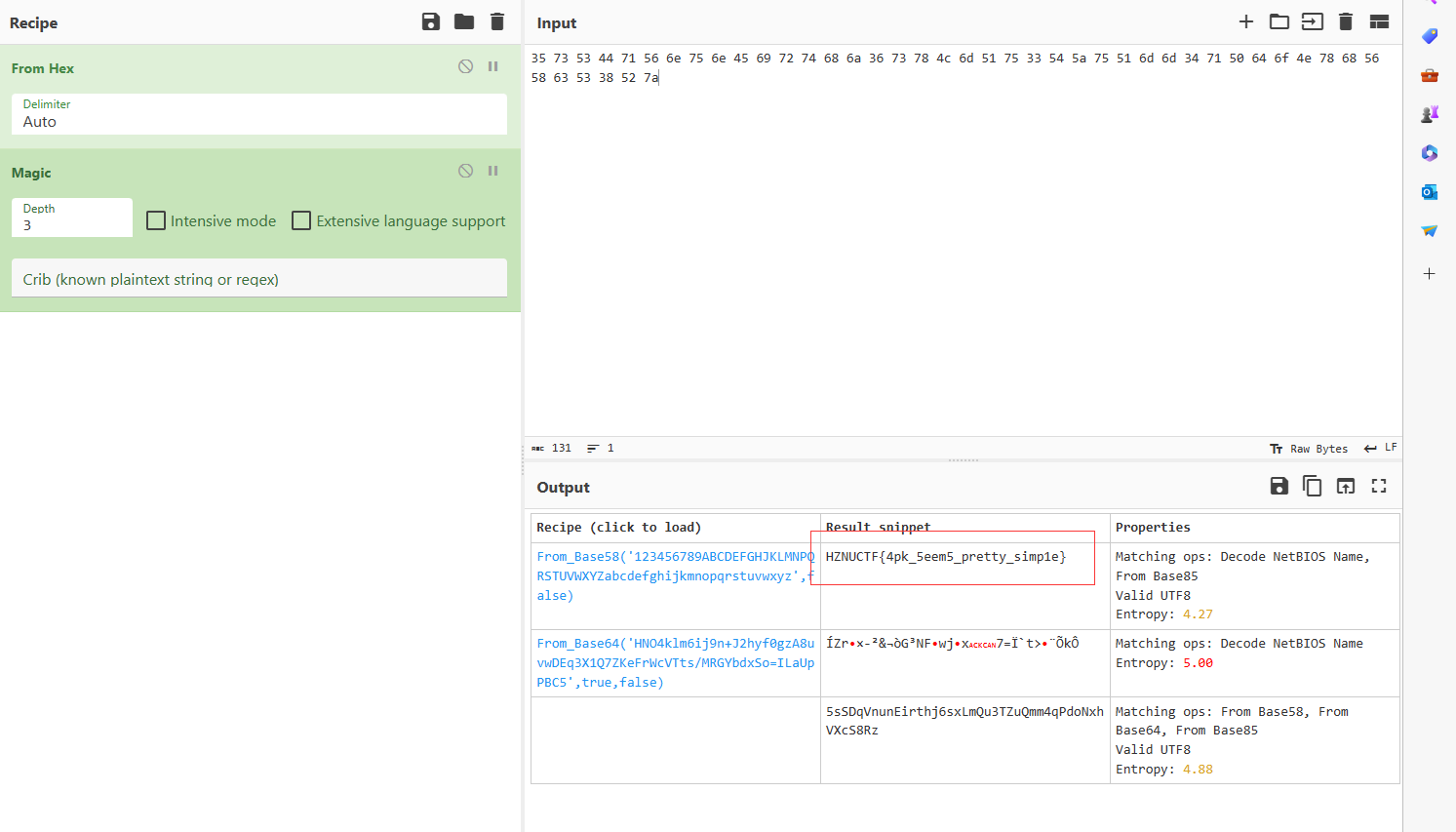Open Raw Bytes input encoding selector
1456x832 pixels.
pyautogui.click(x=1309, y=449)
